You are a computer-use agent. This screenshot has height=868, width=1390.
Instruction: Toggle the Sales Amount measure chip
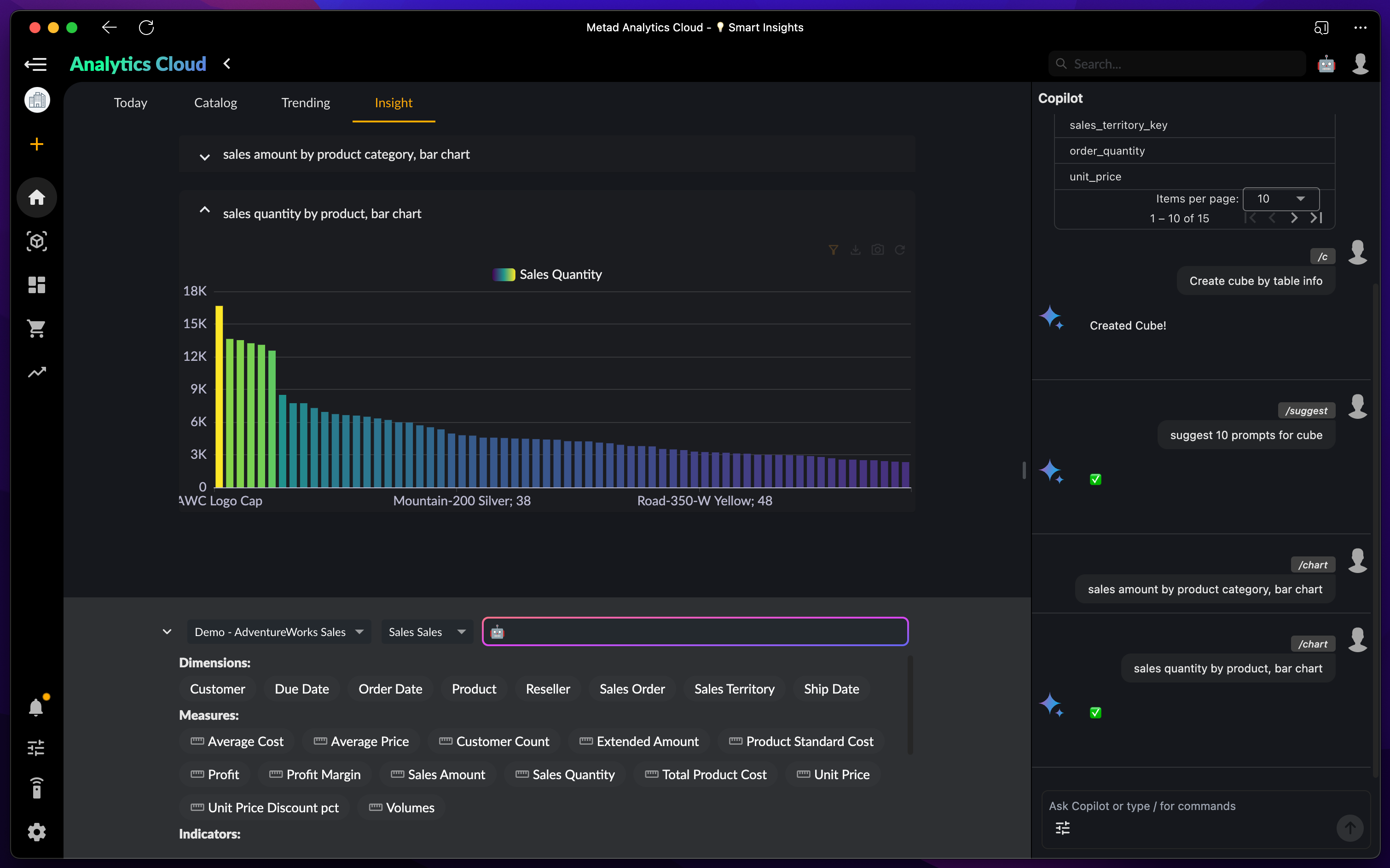click(x=438, y=775)
